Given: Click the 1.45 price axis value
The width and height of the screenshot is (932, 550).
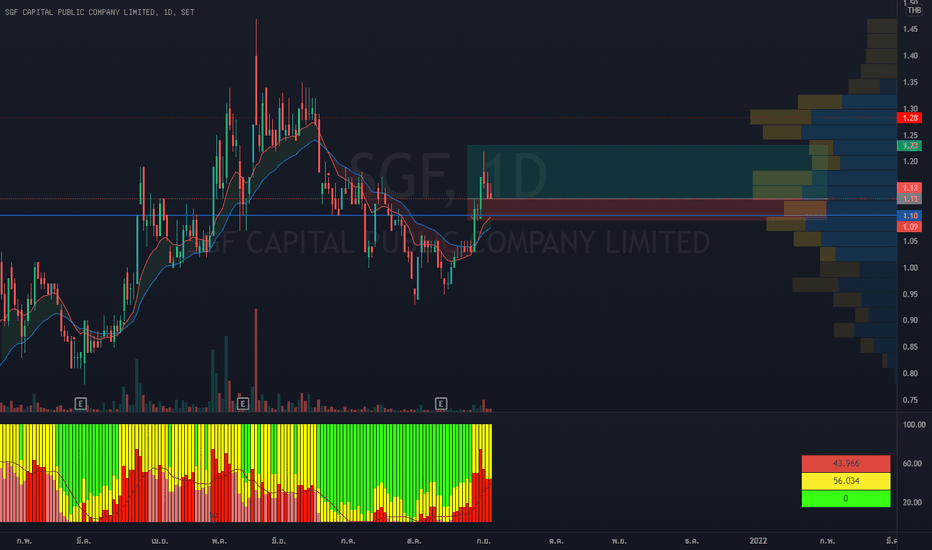Looking at the screenshot, I should [910, 29].
